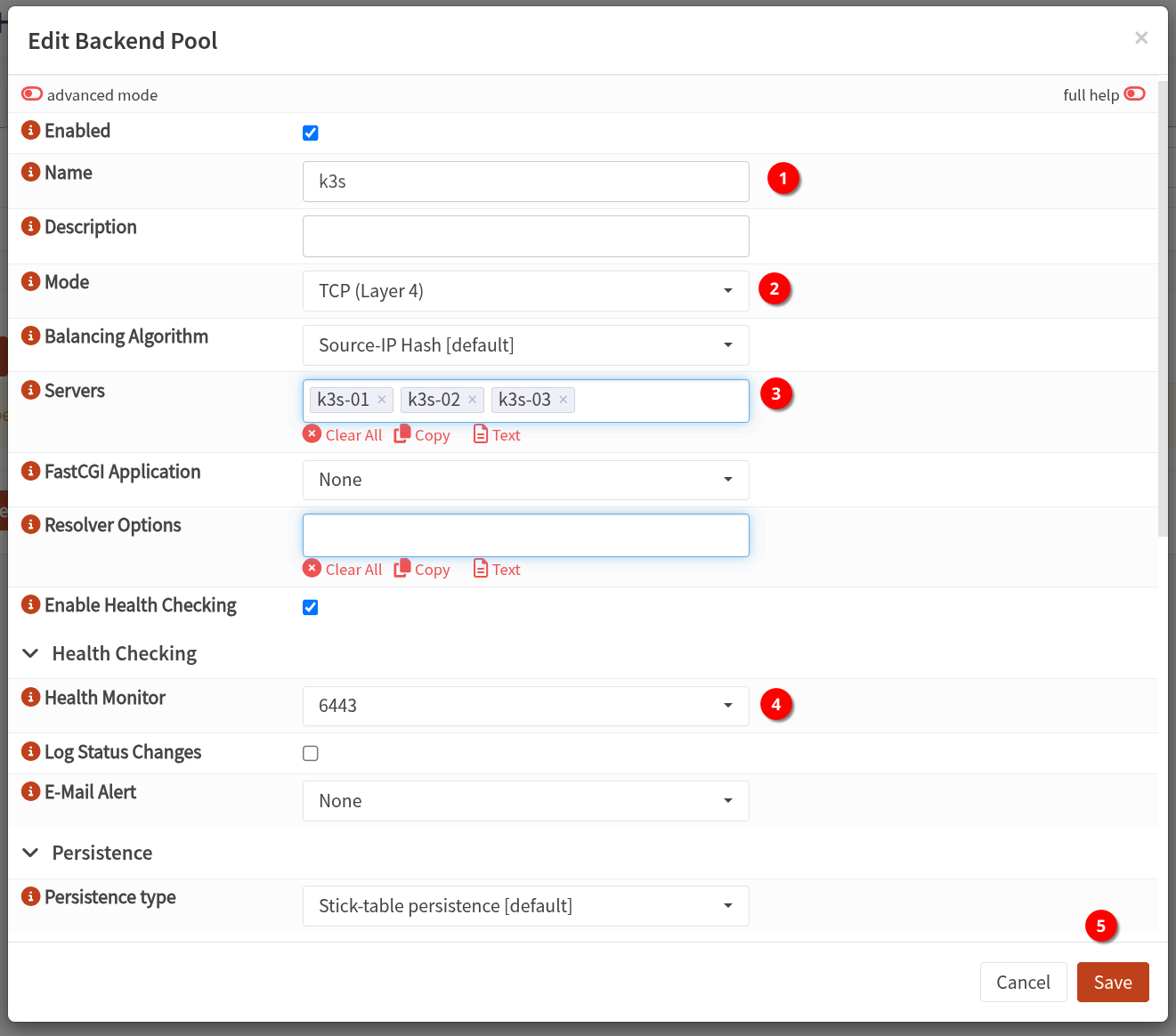Click the info icon next to Servers
Viewport: 1176px width, 1036px height.
tap(30, 391)
